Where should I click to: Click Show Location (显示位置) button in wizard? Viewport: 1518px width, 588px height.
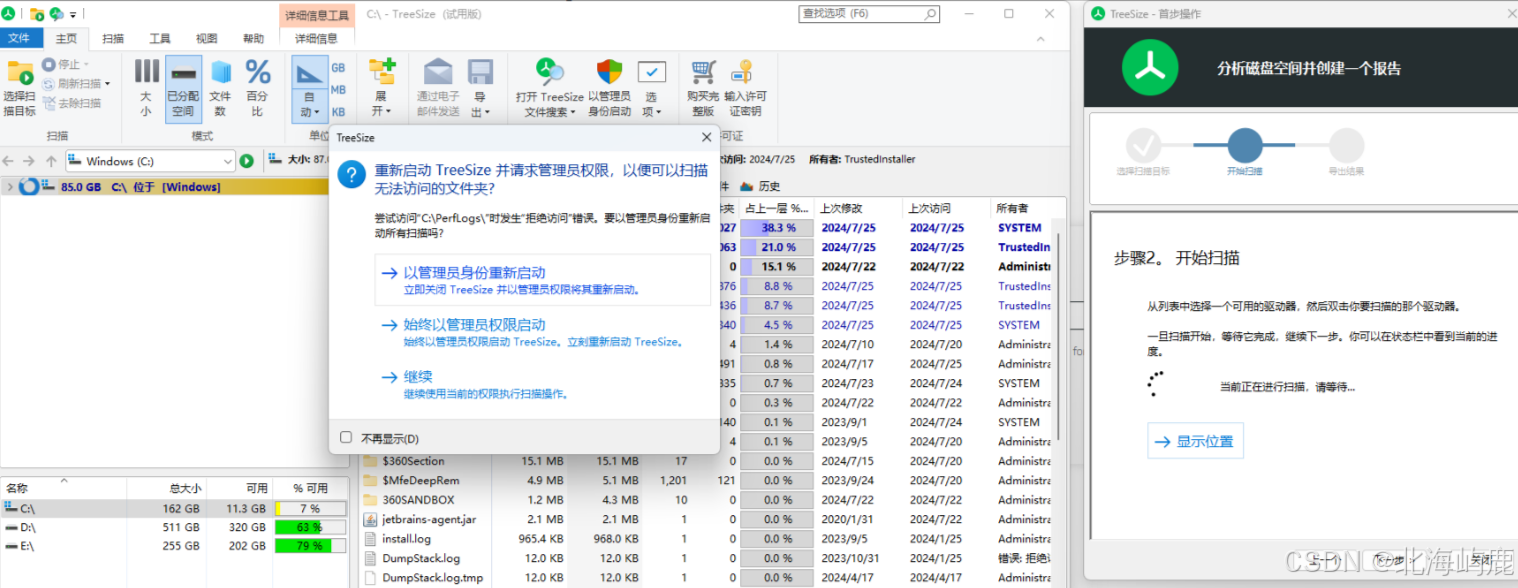pos(1195,441)
